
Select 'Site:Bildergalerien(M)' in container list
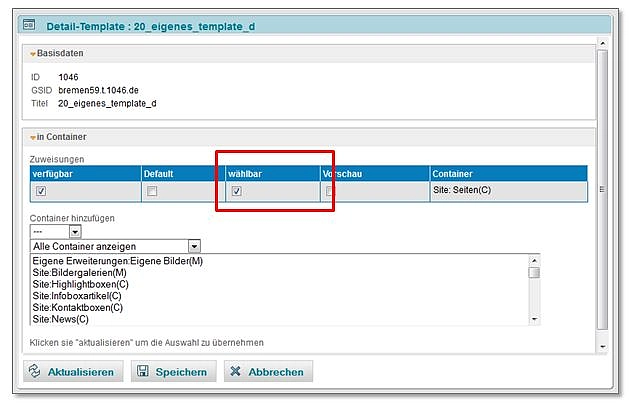[79, 272]
